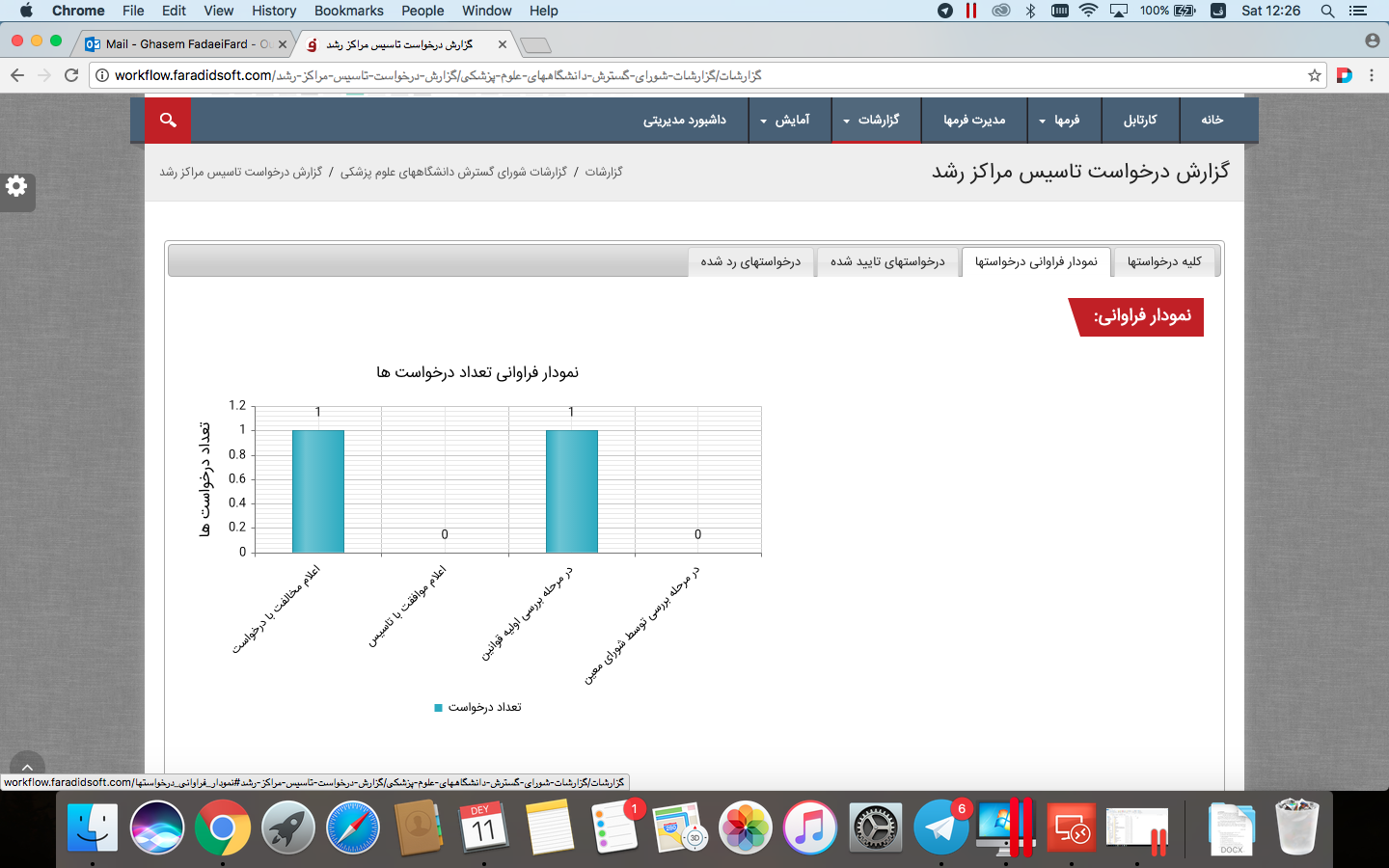Open Chrome three-dot menu icon
This screenshot has height=868, width=1389.
click(x=1372, y=75)
